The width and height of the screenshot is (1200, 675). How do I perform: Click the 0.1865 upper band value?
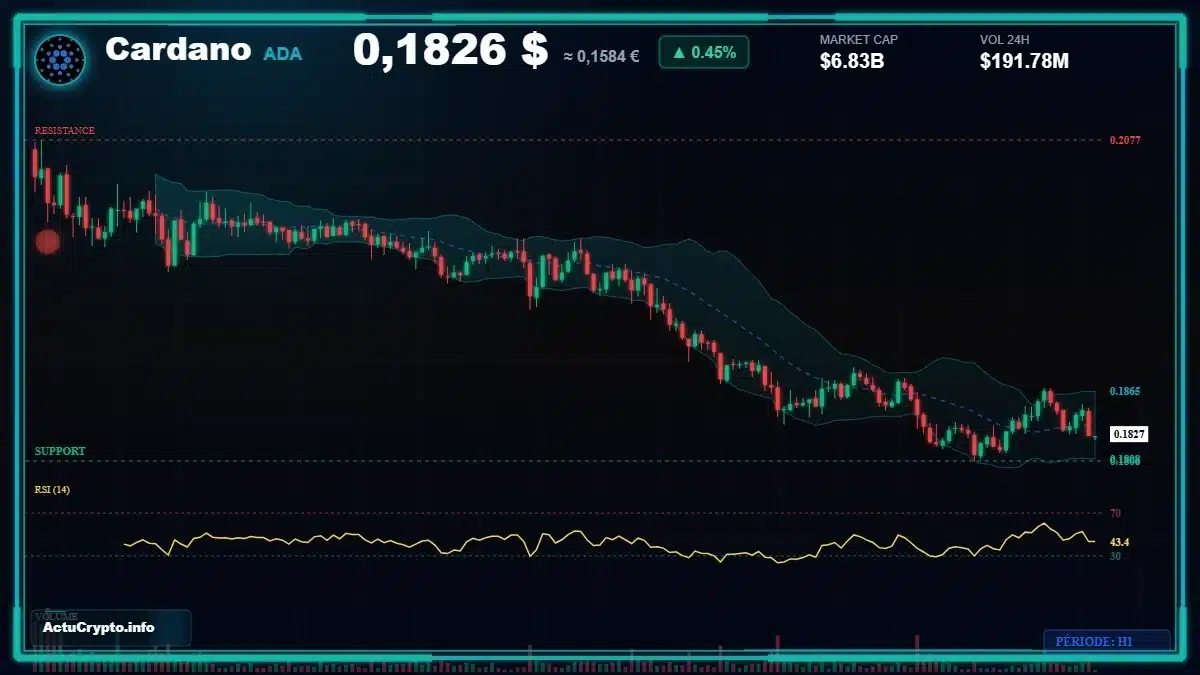[1125, 392]
